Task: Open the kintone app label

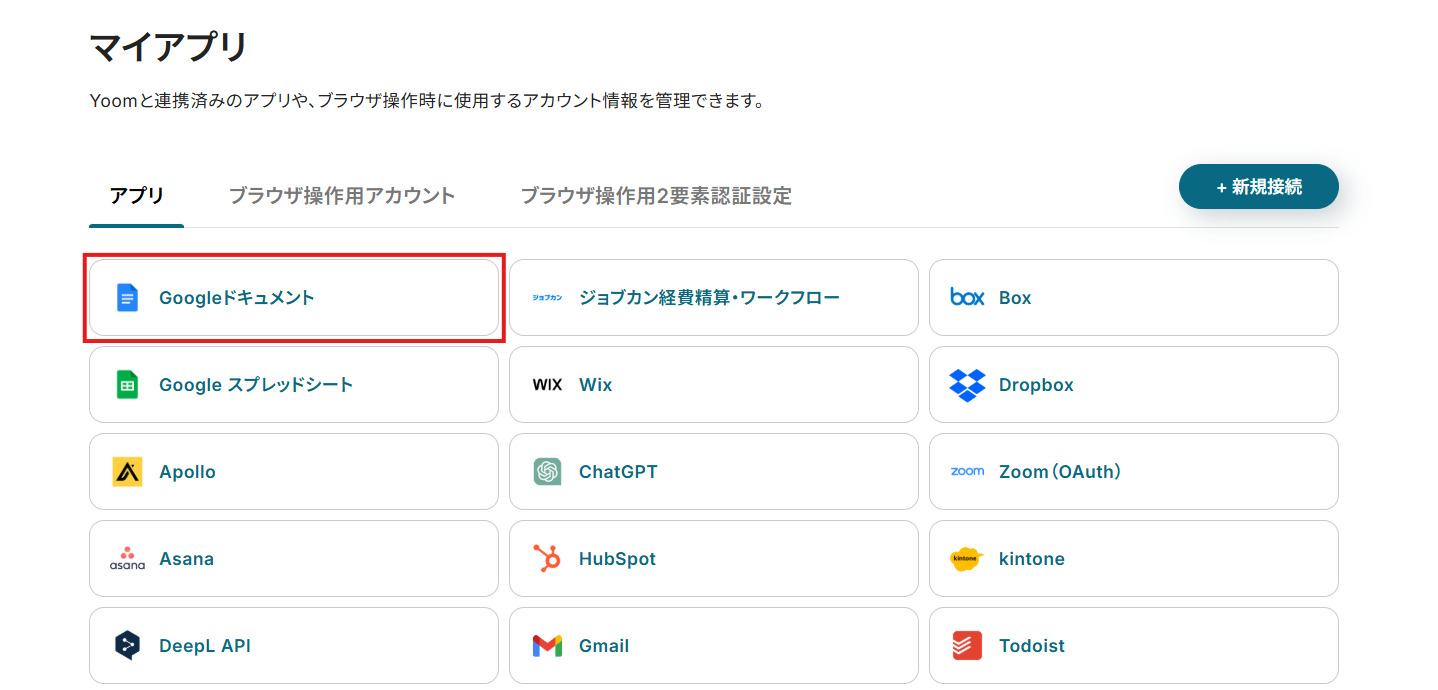Action: pyautogui.click(x=1032, y=559)
